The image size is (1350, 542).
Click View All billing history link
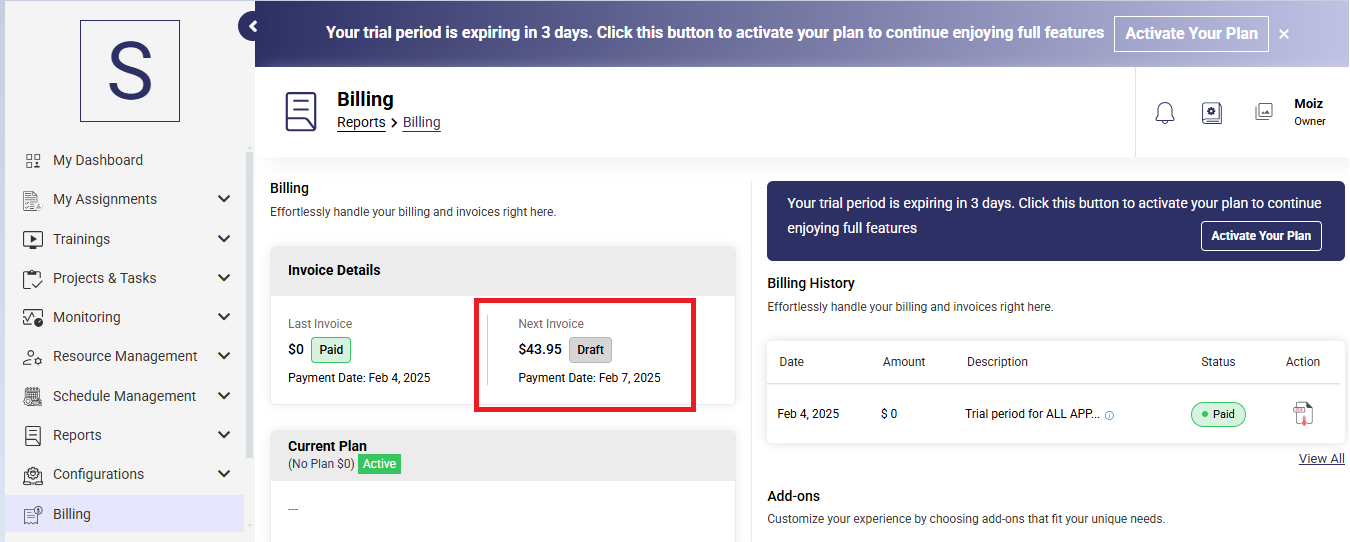pos(1321,458)
